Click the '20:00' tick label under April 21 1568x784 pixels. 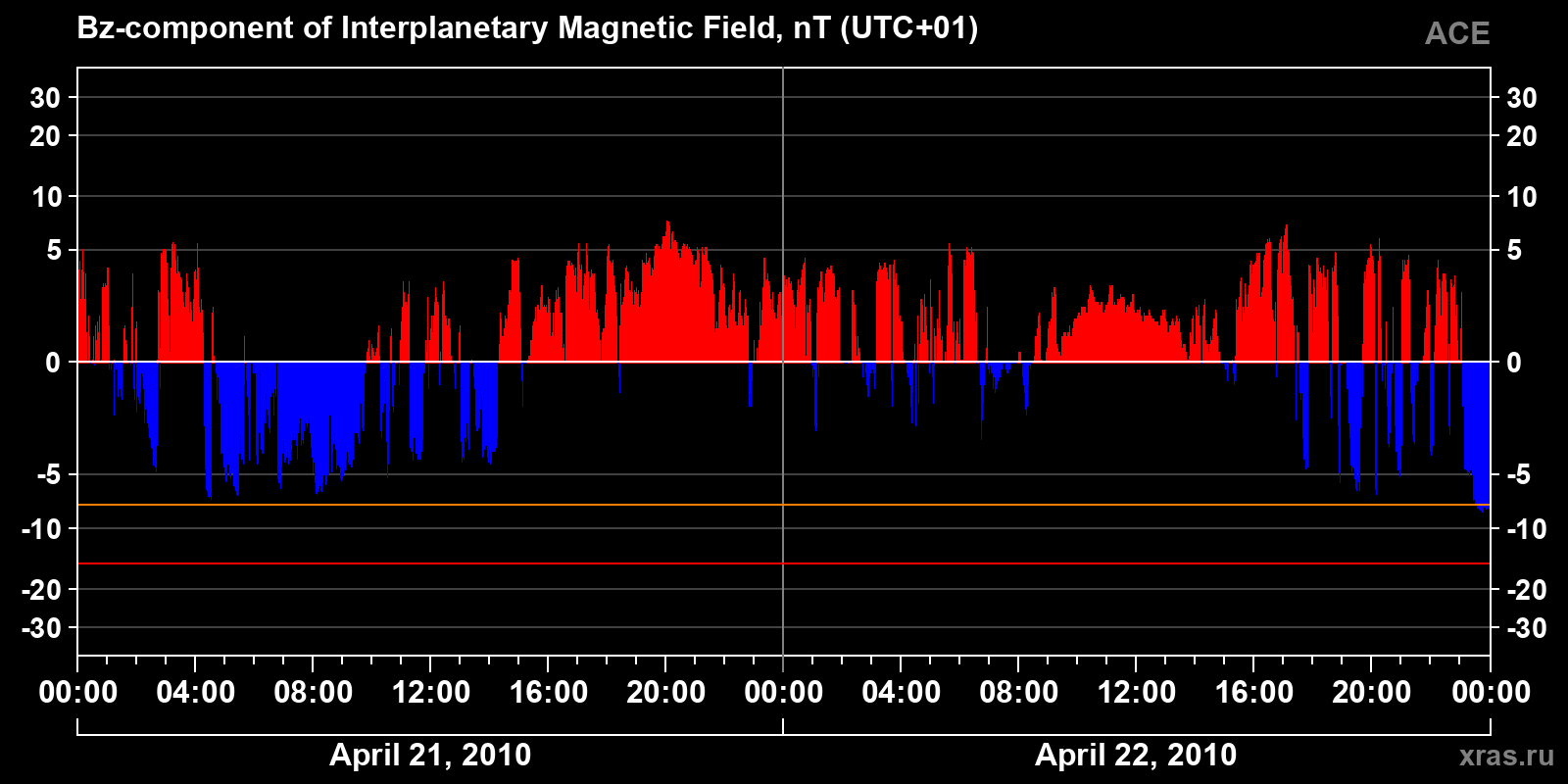[666, 693]
